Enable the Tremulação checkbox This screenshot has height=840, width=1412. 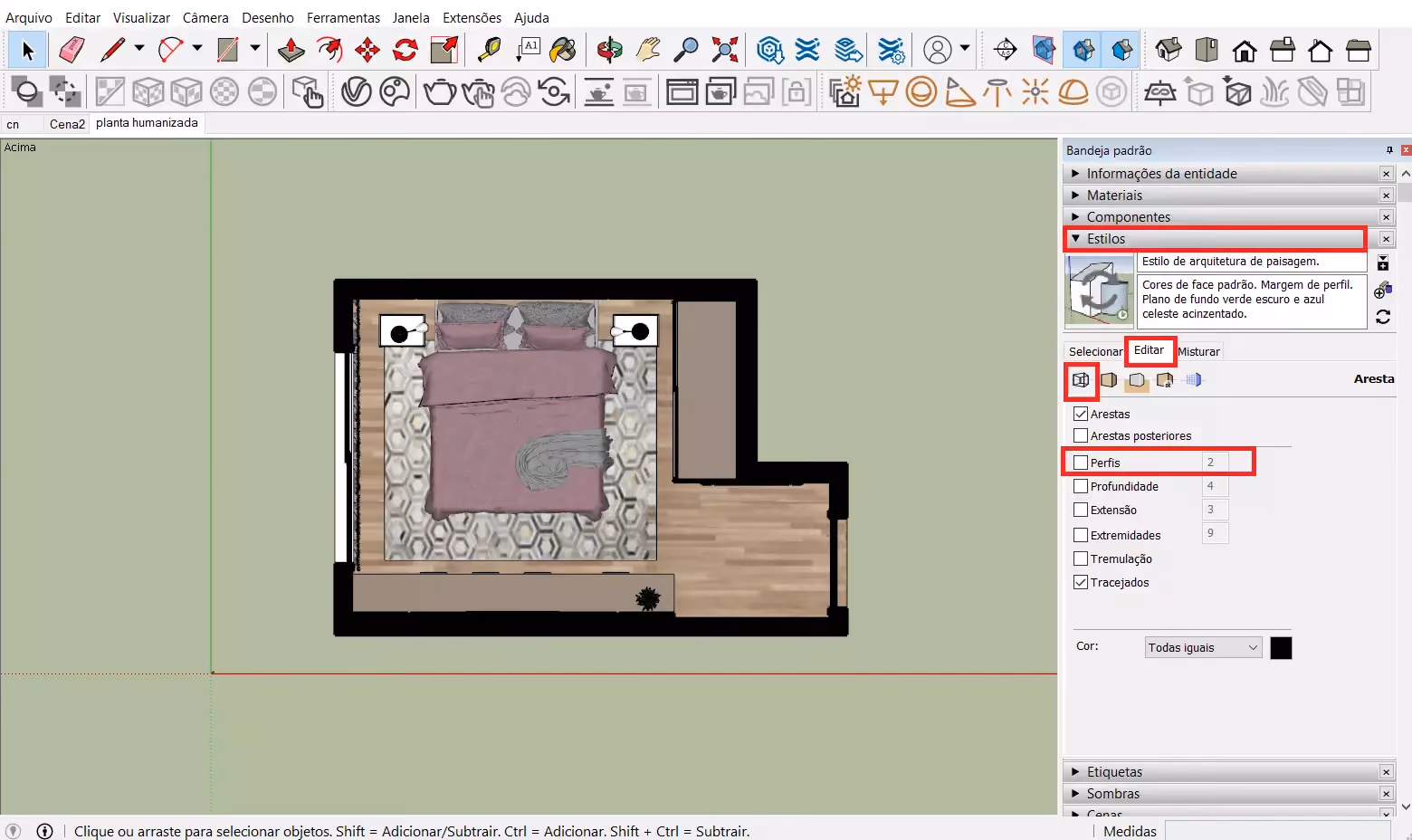coord(1081,558)
